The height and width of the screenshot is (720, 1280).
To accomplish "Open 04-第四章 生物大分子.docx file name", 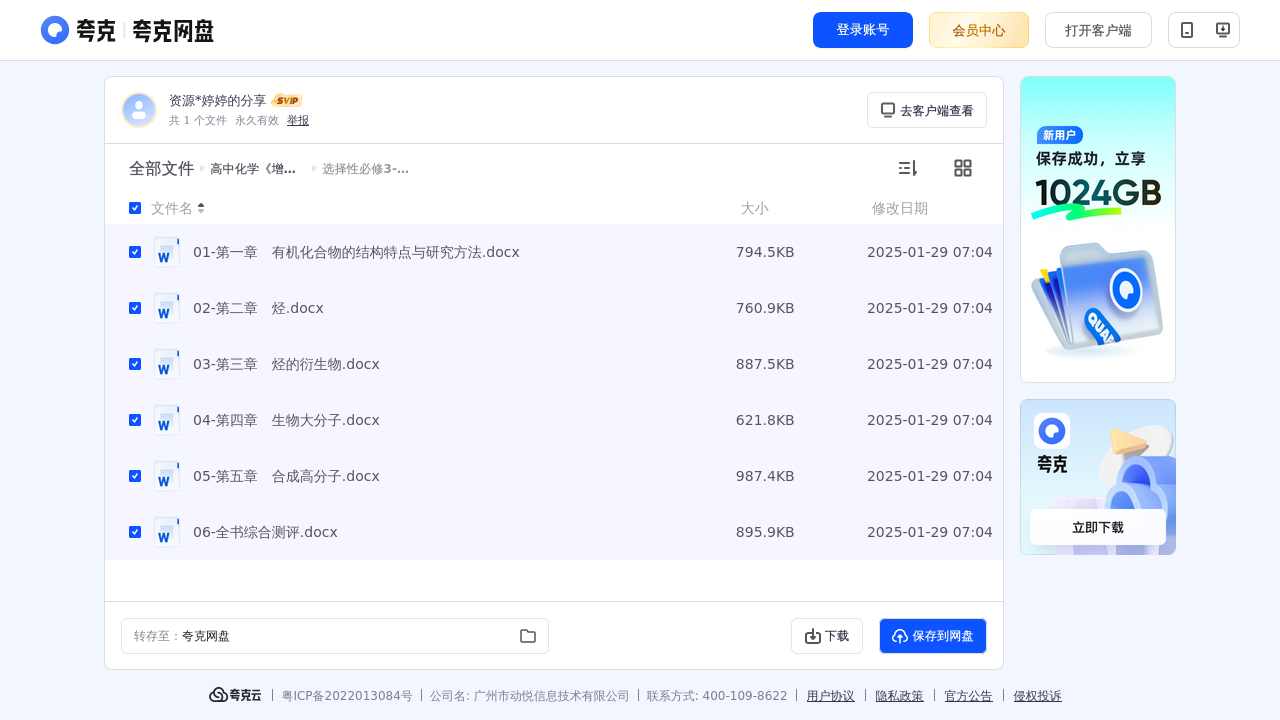I will point(286,420).
